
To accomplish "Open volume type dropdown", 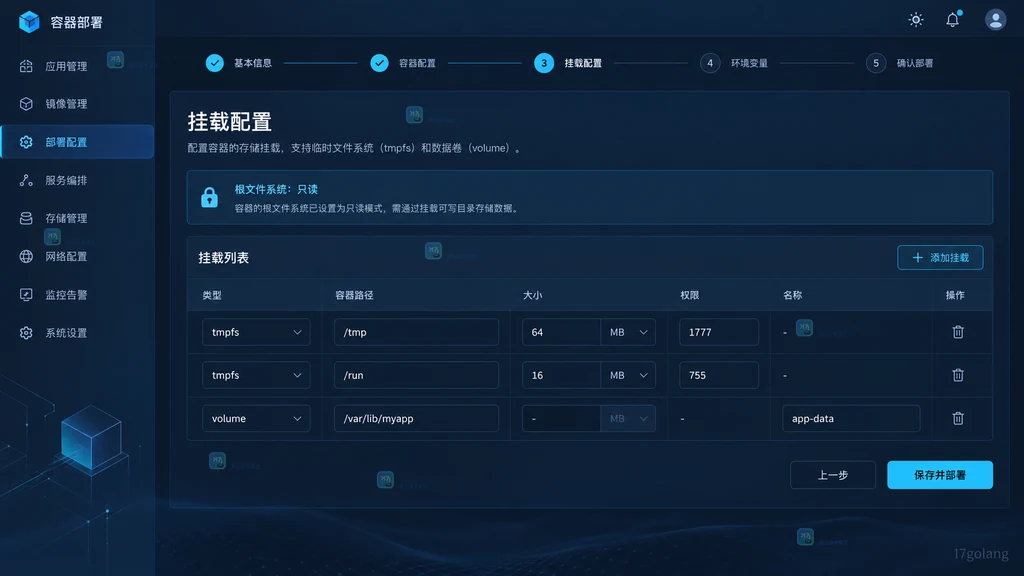I will tap(256, 418).
